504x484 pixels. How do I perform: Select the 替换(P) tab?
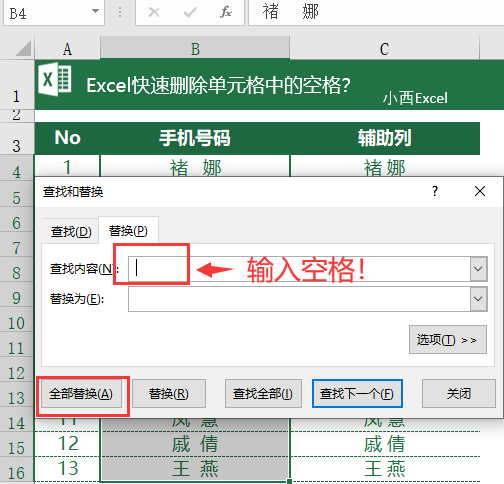(x=128, y=231)
